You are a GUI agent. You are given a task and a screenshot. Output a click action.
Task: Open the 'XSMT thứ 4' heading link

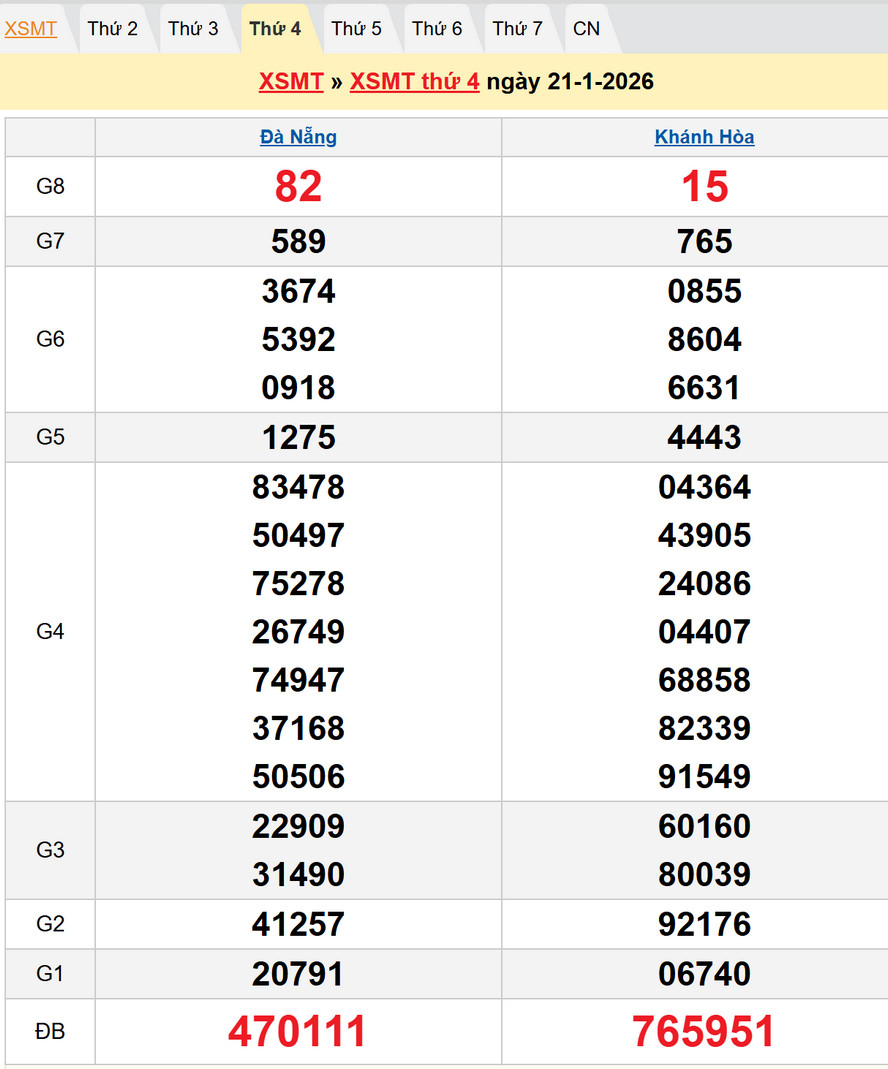[414, 82]
